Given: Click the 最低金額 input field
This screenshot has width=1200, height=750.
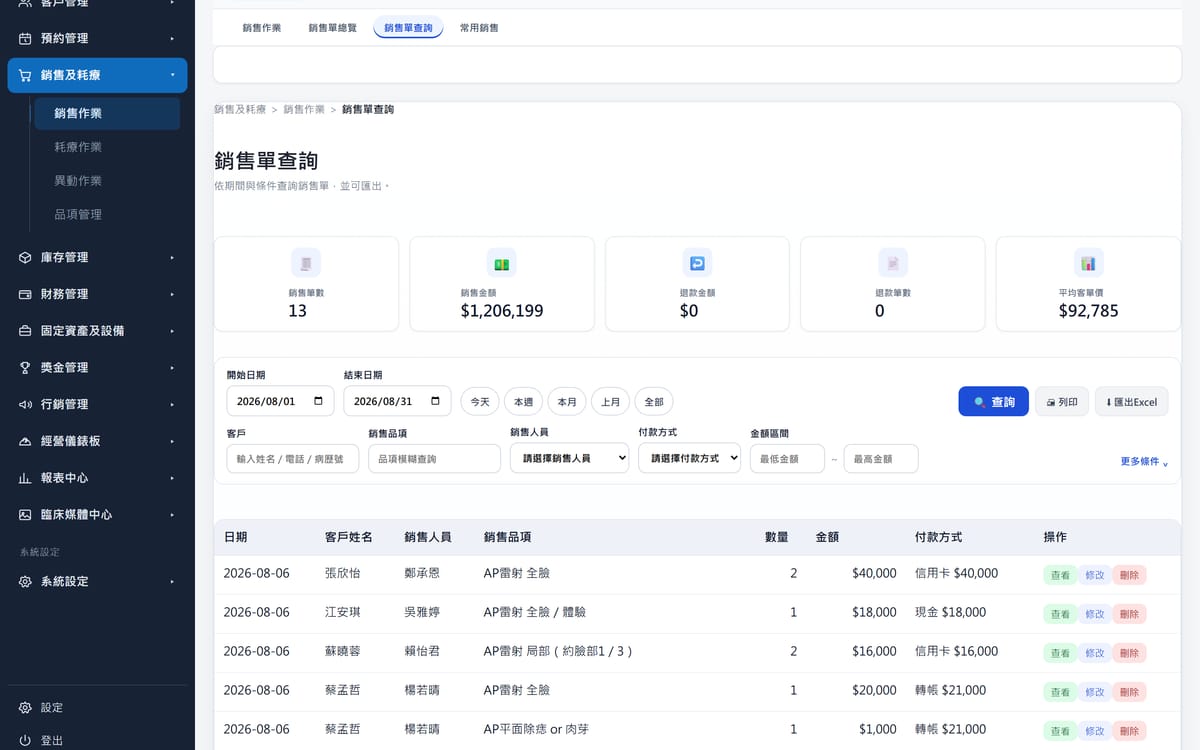Looking at the screenshot, I should pos(787,459).
